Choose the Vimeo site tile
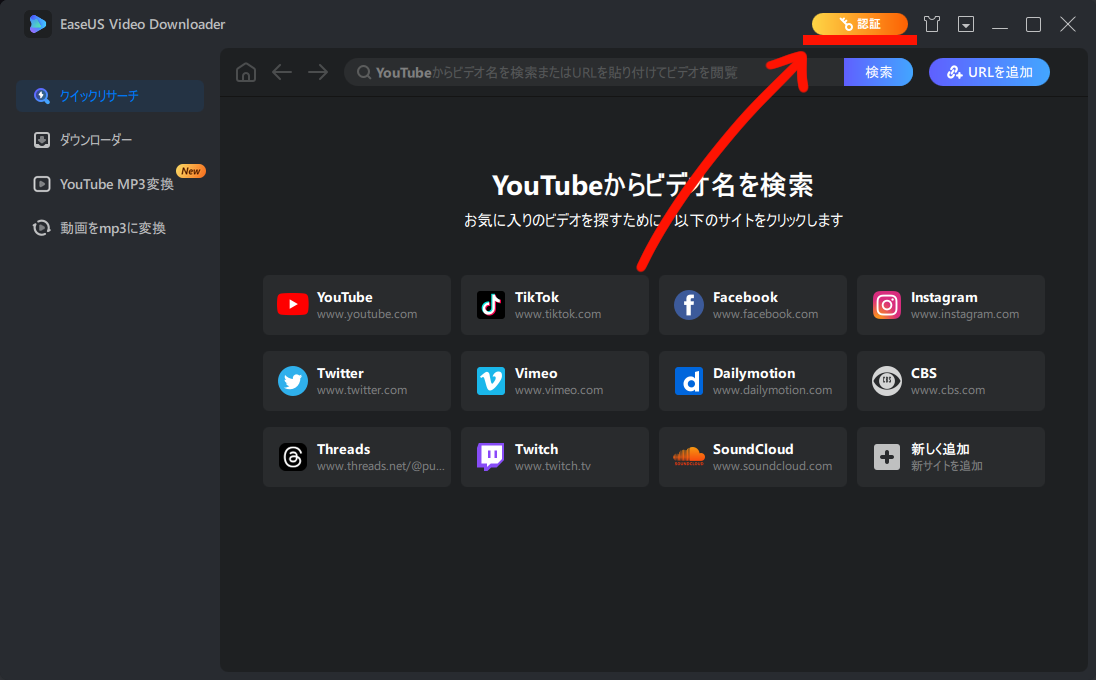 (x=554, y=381)
